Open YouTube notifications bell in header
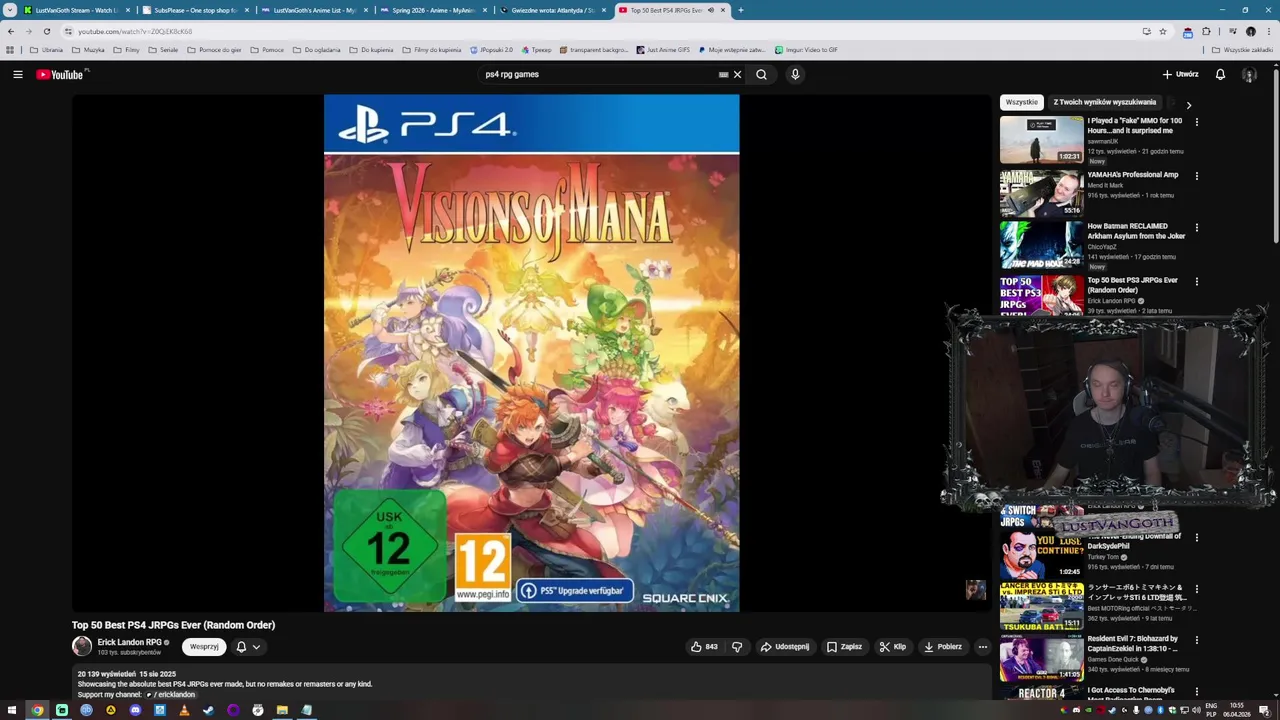Image resolution: width=1280 pixels, height=720 pixels. [1220, 74]
